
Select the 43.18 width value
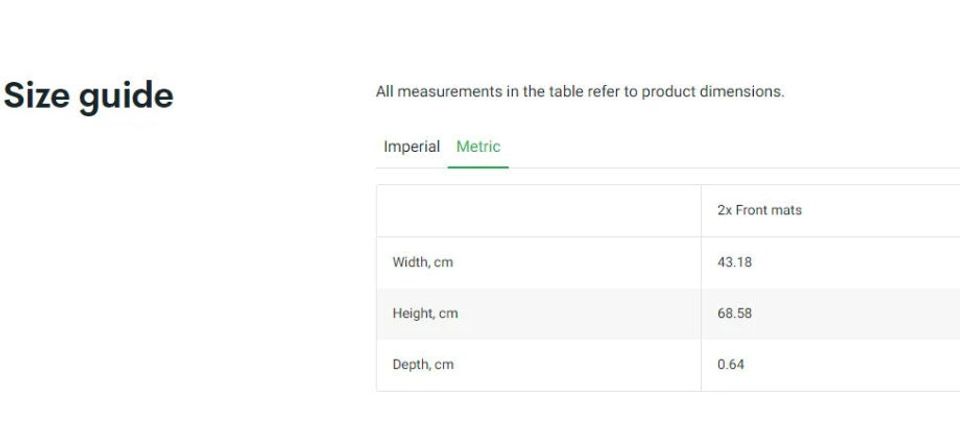click(x=734, y=263)
